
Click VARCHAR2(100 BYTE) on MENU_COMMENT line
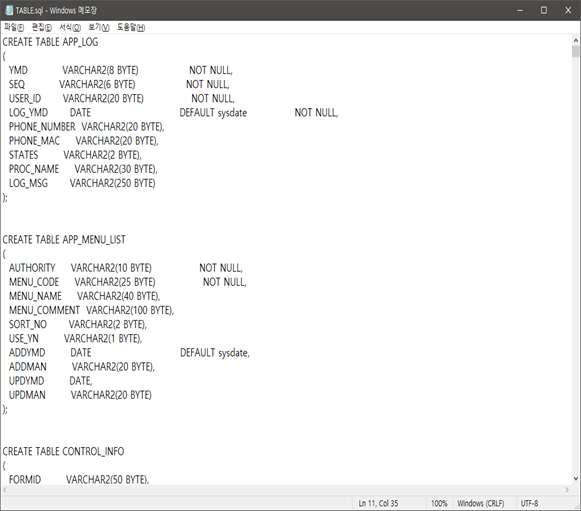[130, 310]
